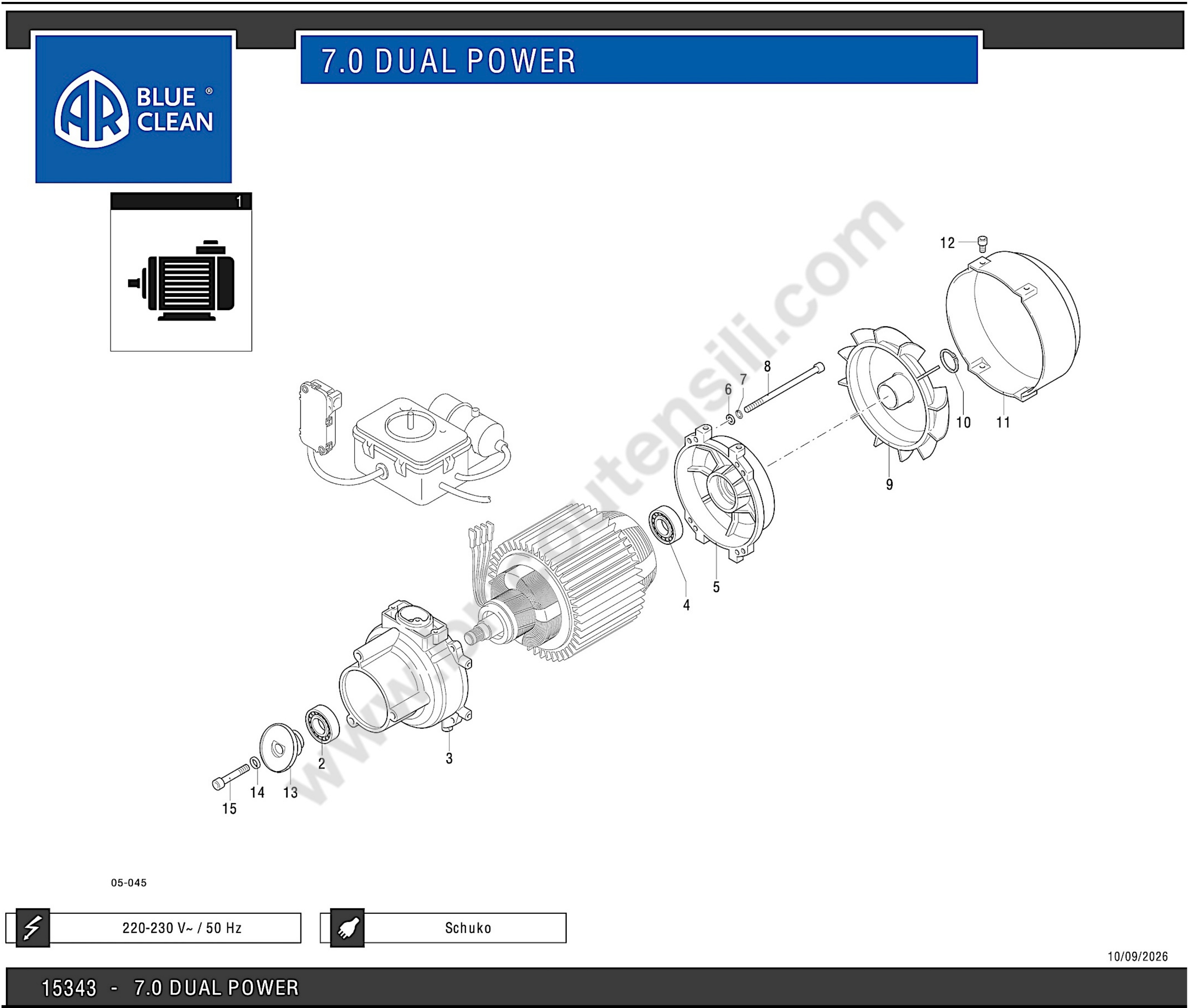The height and width of the screenshot is (1008, 1188).
Task: Click part number label "13"
Action: tap(290, 793)
